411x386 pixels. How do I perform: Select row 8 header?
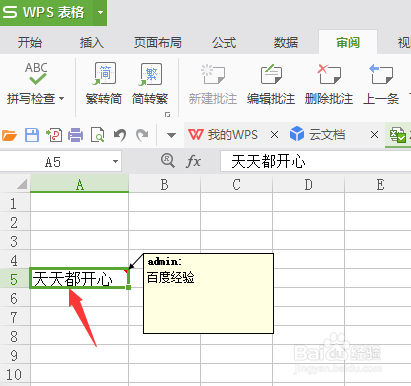click(x=15, y=336)
